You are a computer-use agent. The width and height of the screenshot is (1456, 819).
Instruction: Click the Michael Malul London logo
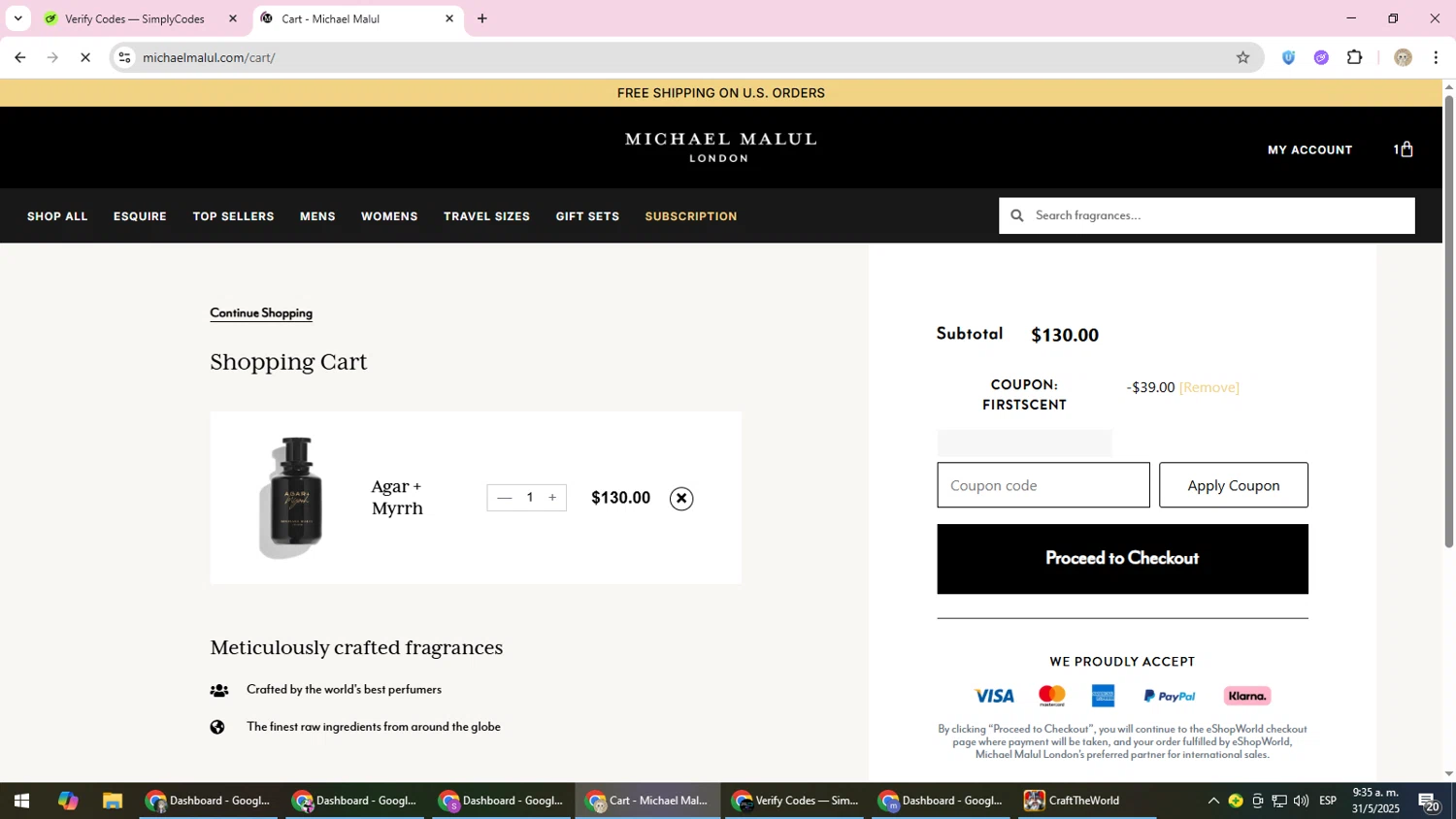[x=720, y=147]
